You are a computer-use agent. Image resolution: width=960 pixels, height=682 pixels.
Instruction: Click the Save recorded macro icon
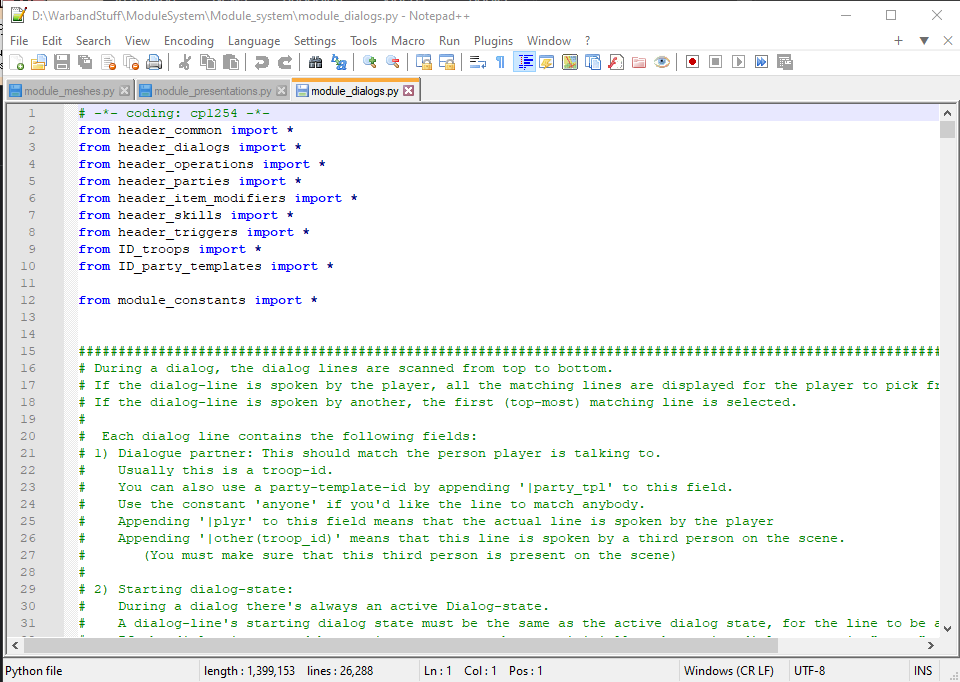[x=784, y=62]
